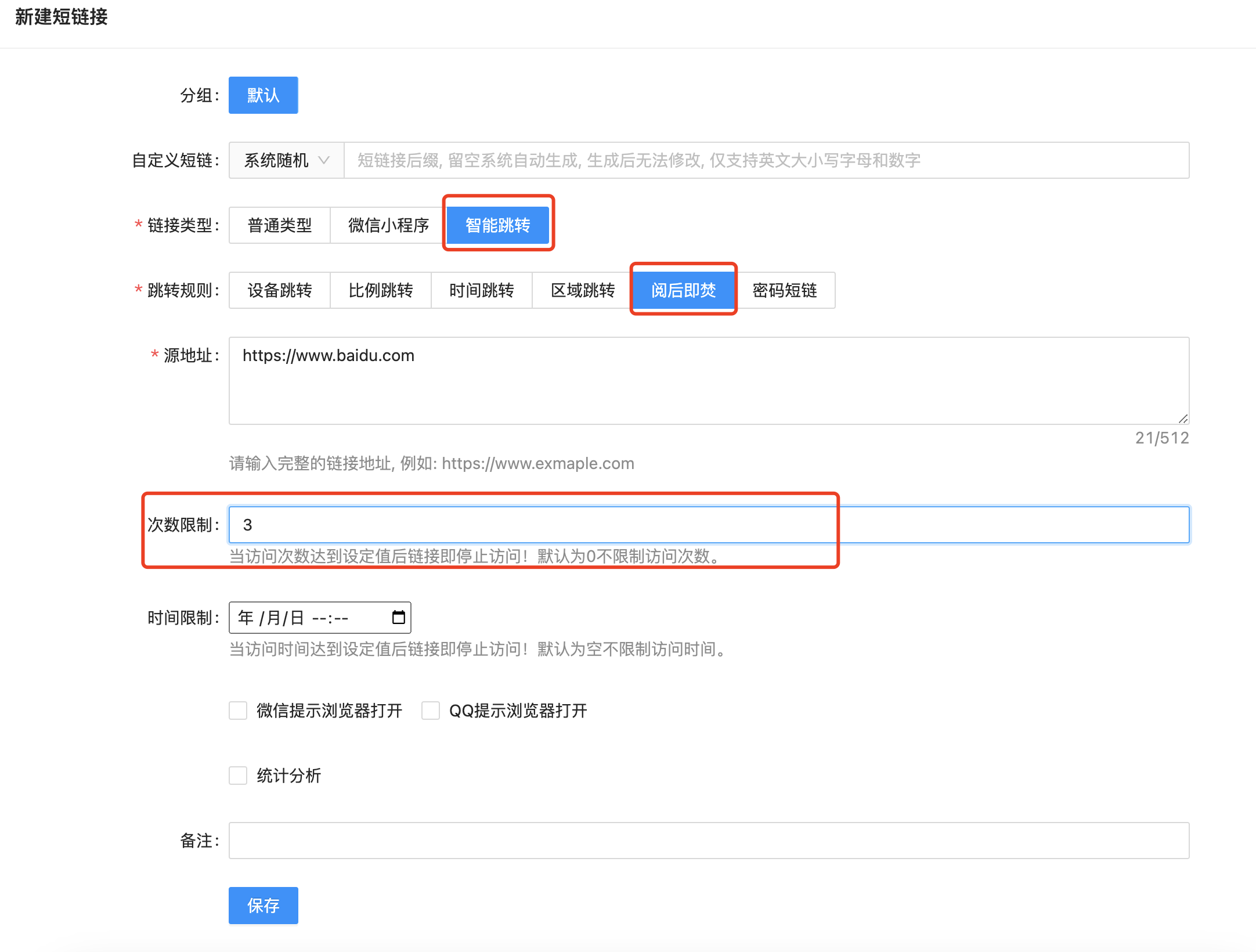
Task: Open the calendar picker icon
Action: coord(398,617)
